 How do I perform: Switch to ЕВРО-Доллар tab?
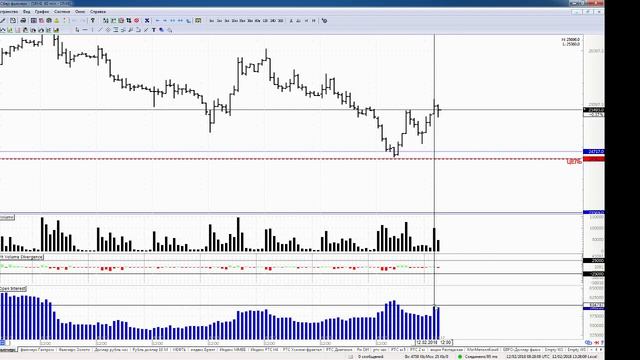(522, 350)
